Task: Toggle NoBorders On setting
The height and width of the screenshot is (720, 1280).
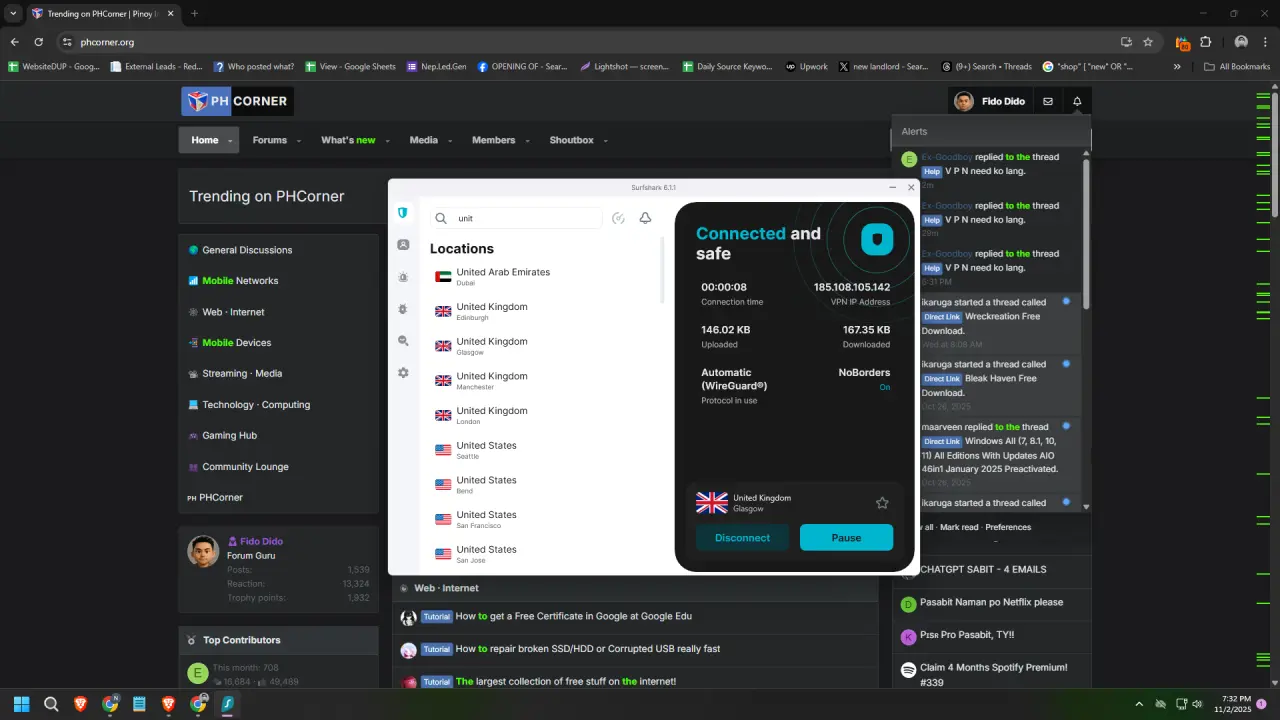Action: pyautogui.click(x=884, y=387)
